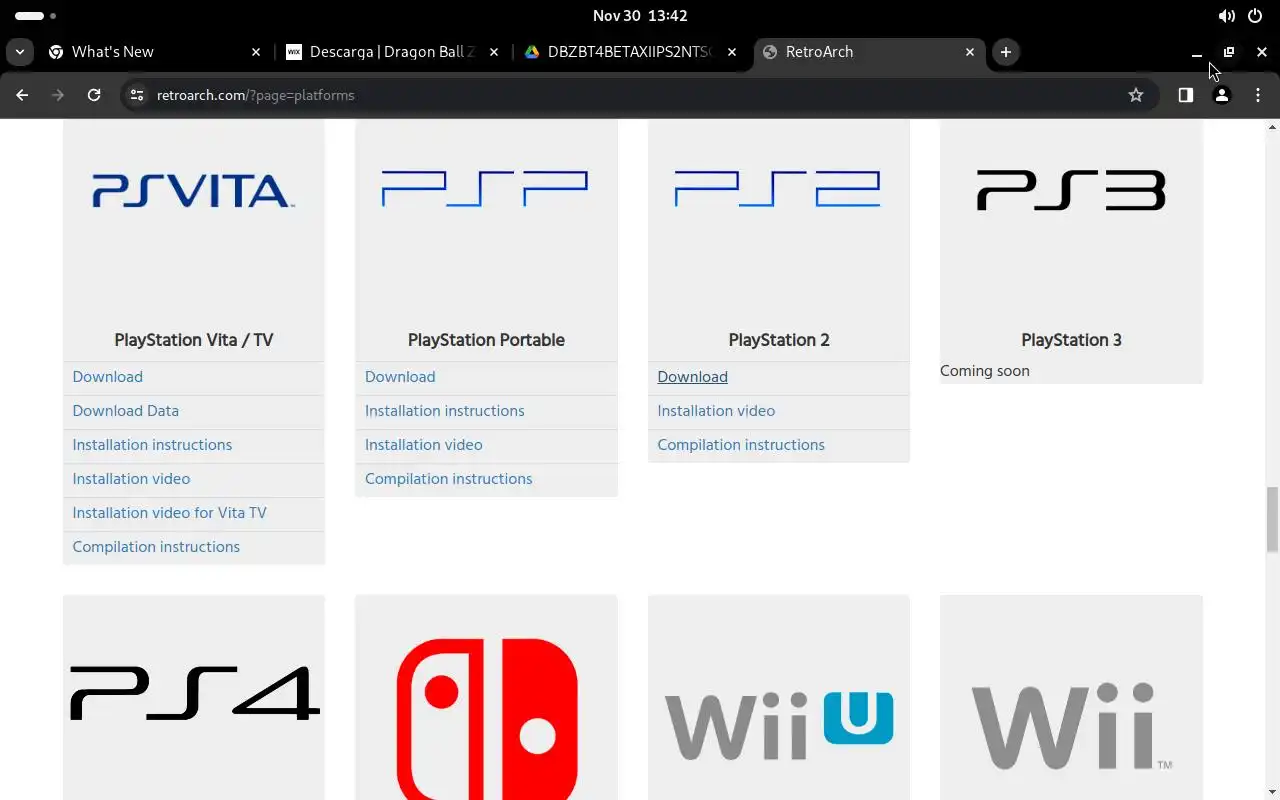The width and height of the screenshot is (1280, 800).
Task: Reload the RetroArch page
Action: pos(94,95)
